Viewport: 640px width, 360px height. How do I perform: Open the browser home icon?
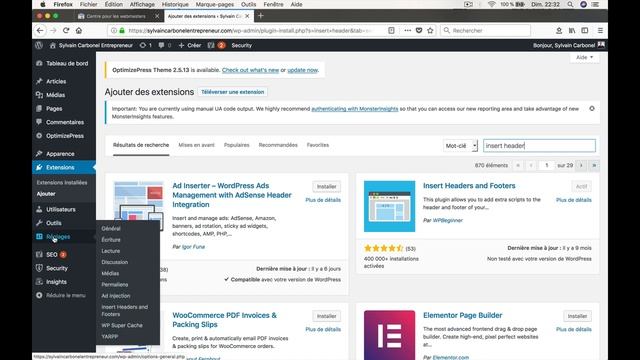coord(79,31)
